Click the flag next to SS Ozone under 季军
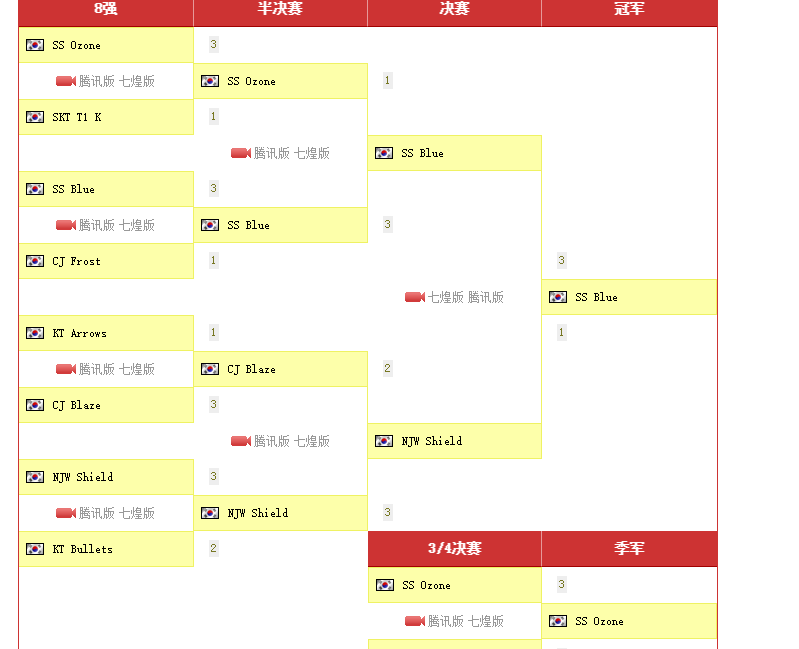799x649 pixels. pyautogui.click(x=558, y=621)
